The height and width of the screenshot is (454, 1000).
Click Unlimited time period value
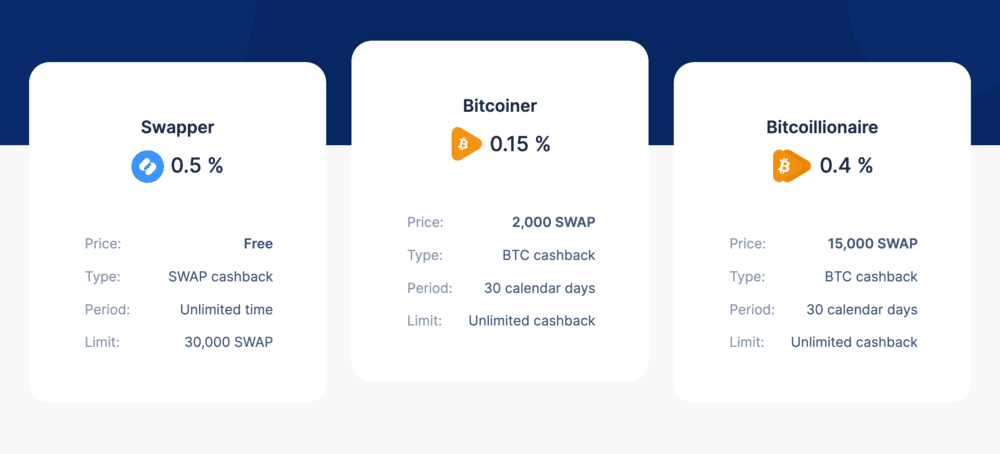tap(226, 310)
